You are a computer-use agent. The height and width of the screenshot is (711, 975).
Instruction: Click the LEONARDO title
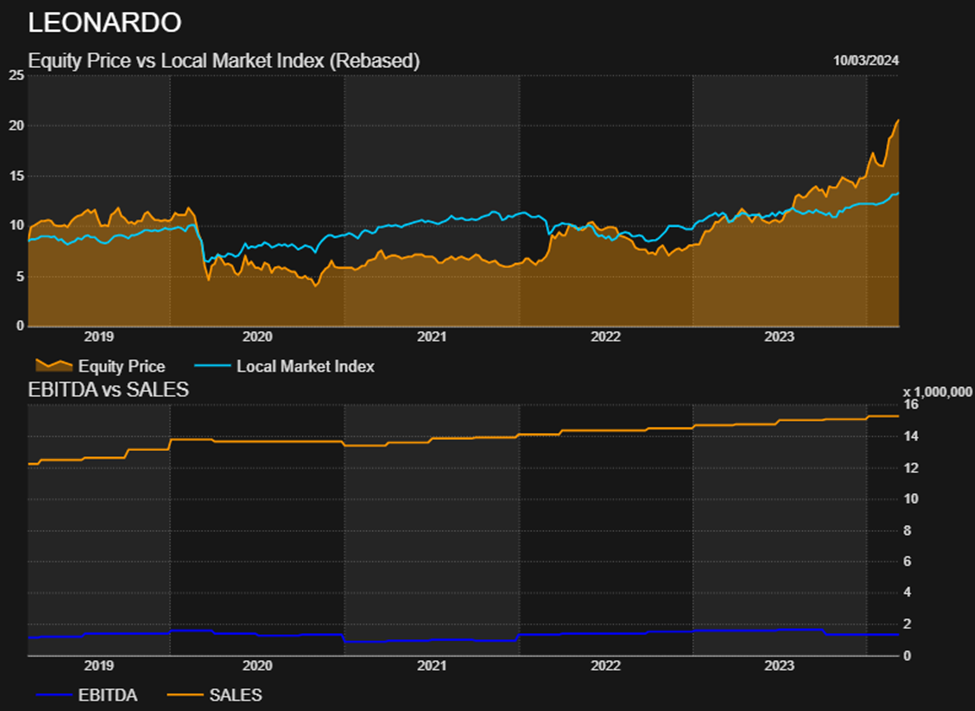[x=104, y=23]
